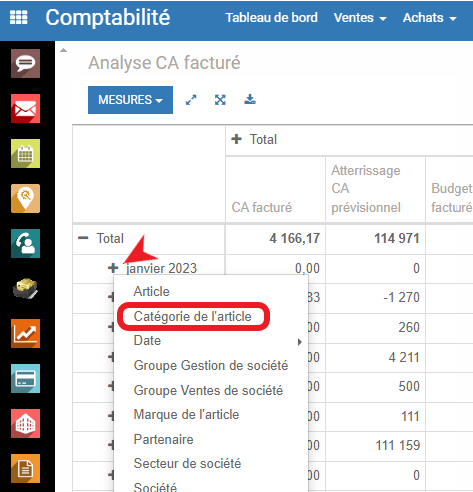Select Catégorie de l'article menu entry
Image resolution: width=473 pixels, height=492 pixels.
click(192, 316)
